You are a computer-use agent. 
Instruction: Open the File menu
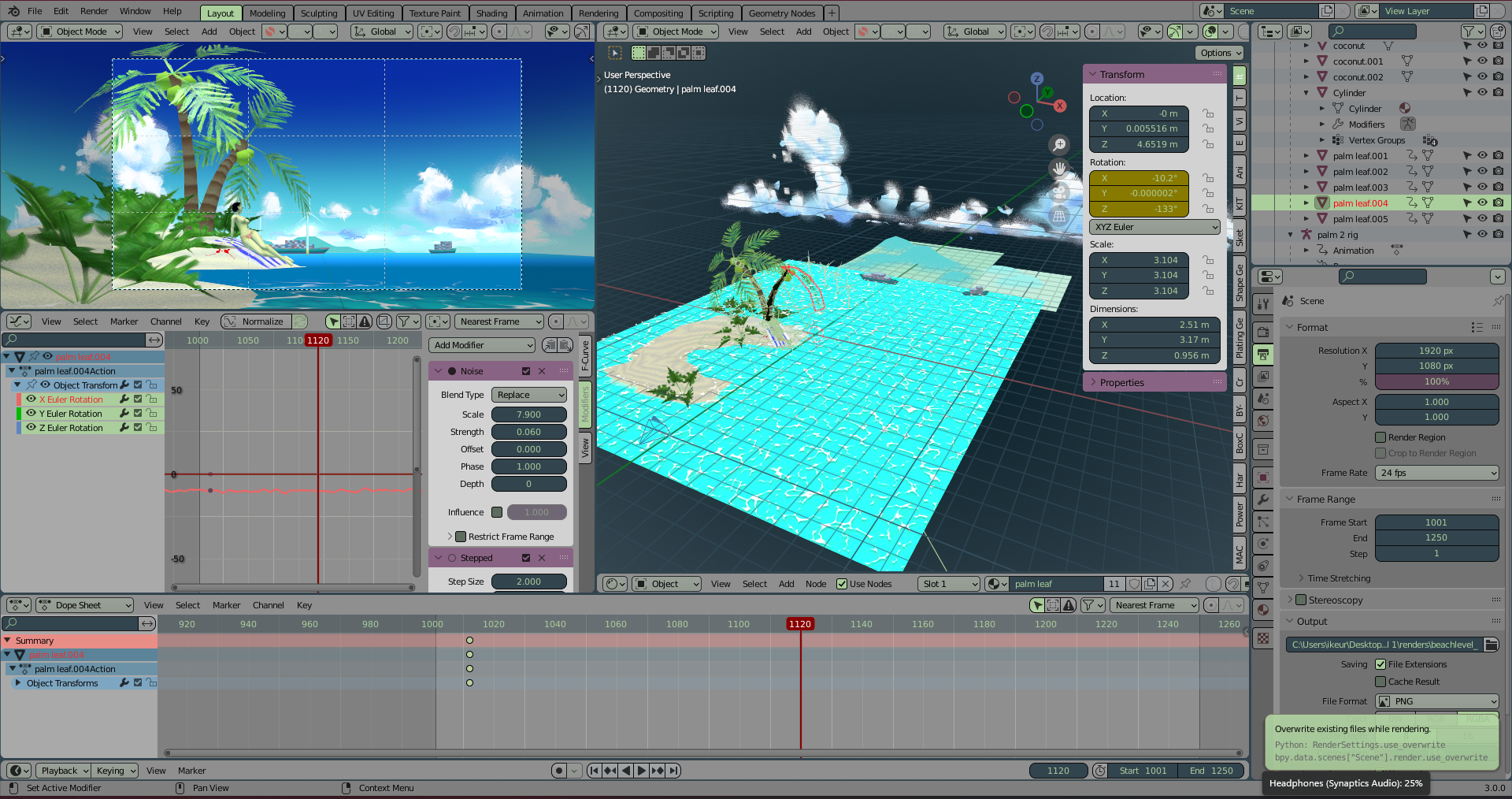35,11
